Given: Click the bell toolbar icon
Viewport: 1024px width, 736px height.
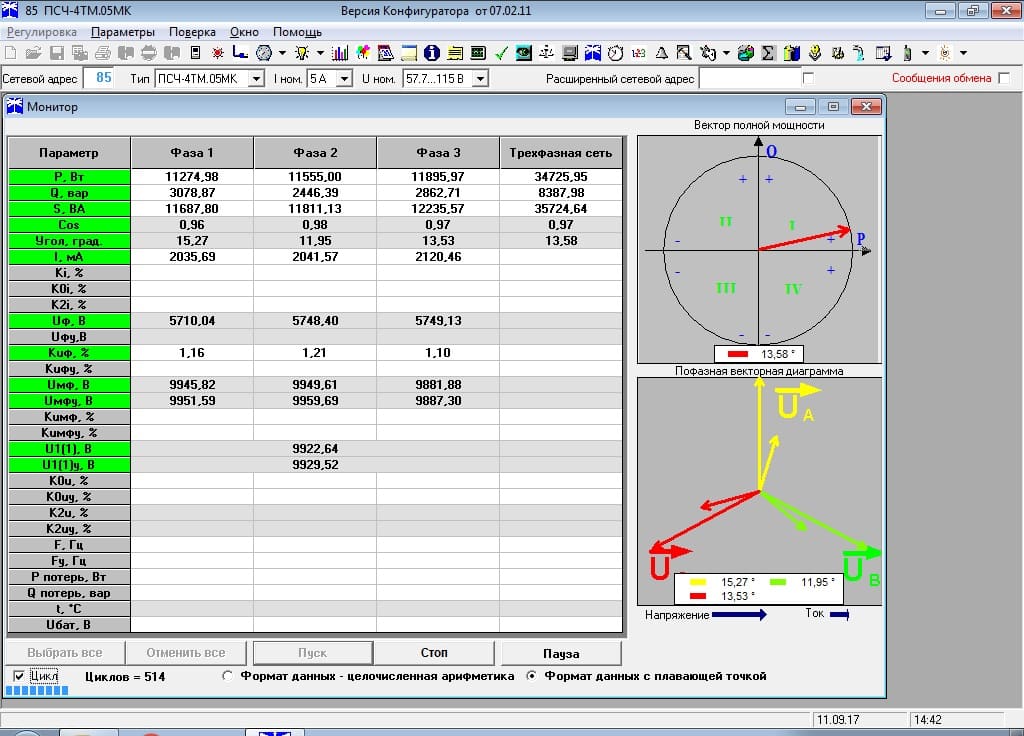Looking at the screenshot, I should pos(662,53).
